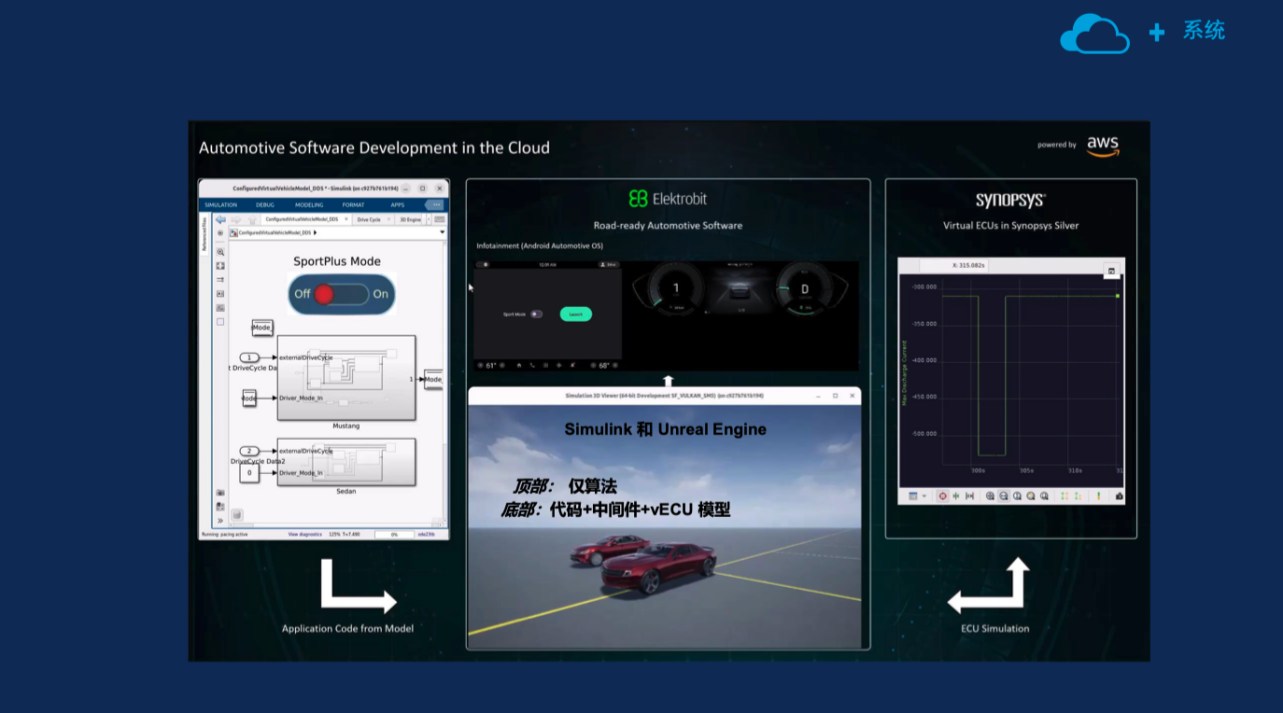Click the window icon at plot top-right
This screenshot has width=1283, height=713.
tap(1111, 271)
